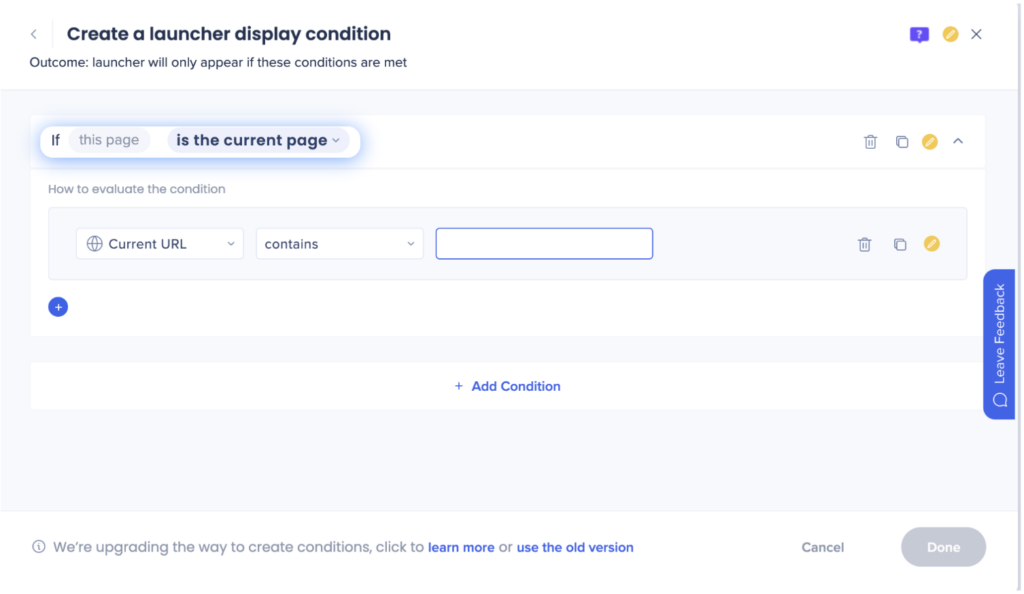The image size is (1024, 594).
Task: Collapse the condition using the chevron
Action: pos(958,141)
